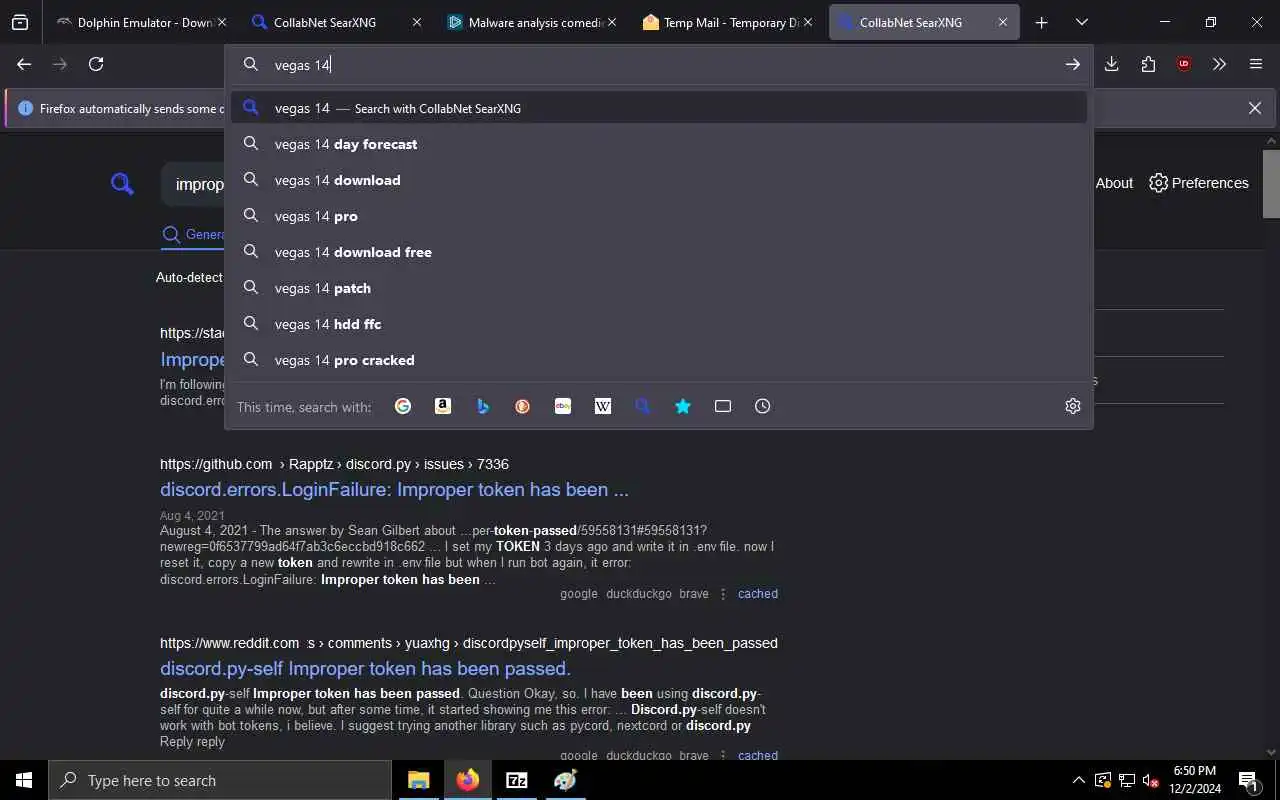
Task: Open the SearXNG About page
Action: 1114,183
